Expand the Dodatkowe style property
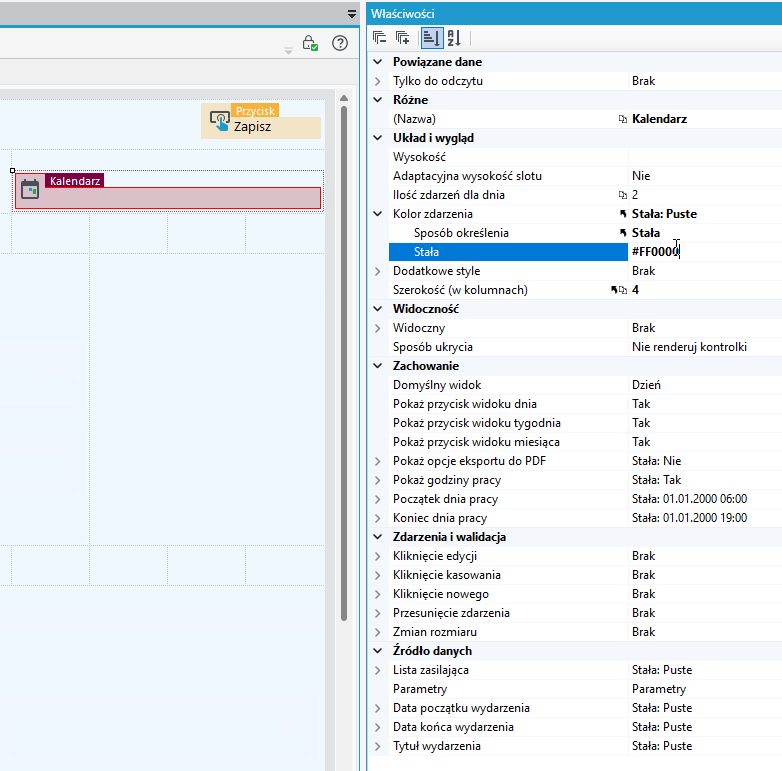Image resolution: width=782 pixels, height=771 pixels. coord(378,271)
